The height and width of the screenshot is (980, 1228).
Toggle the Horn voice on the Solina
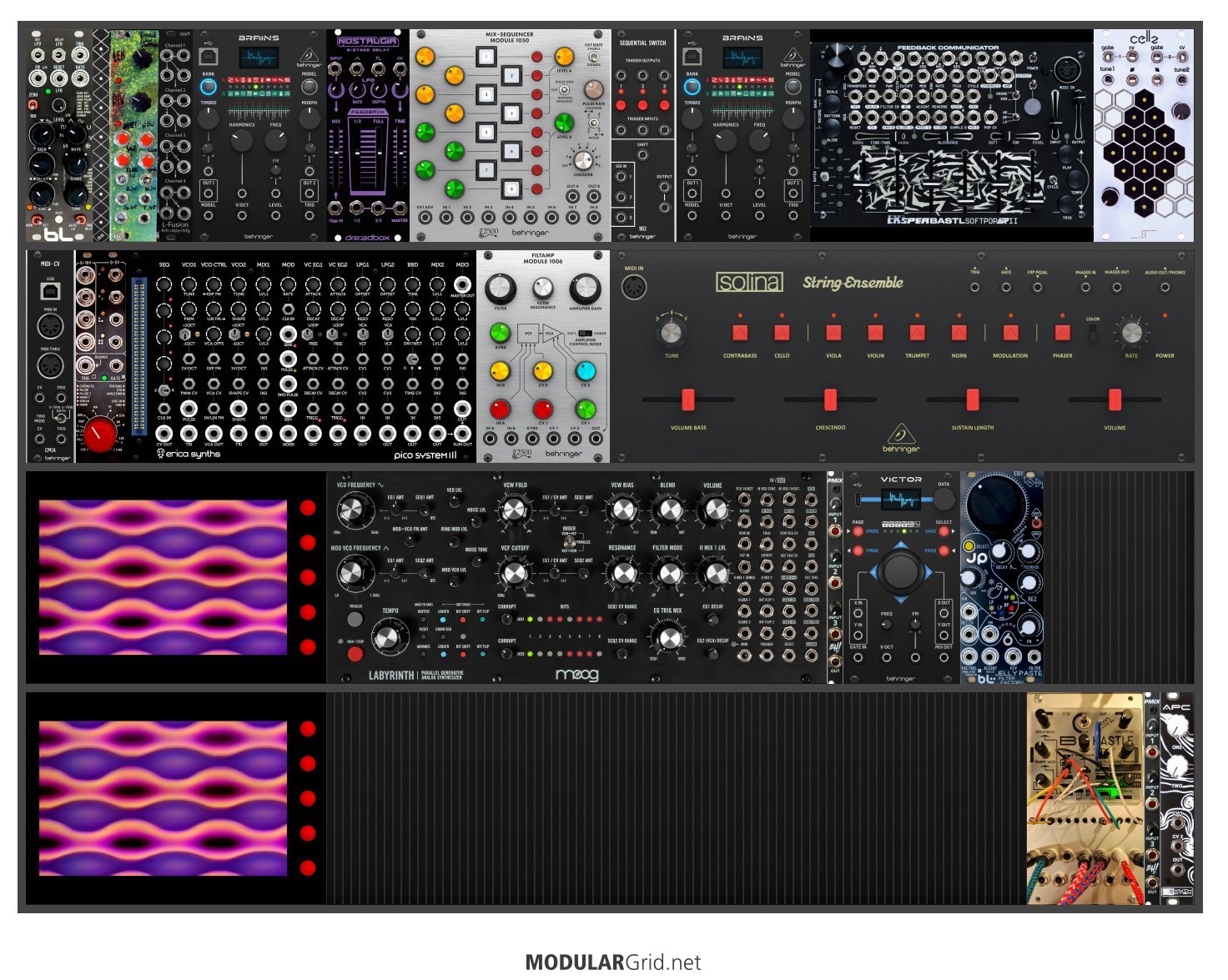[x=959, y=334]
